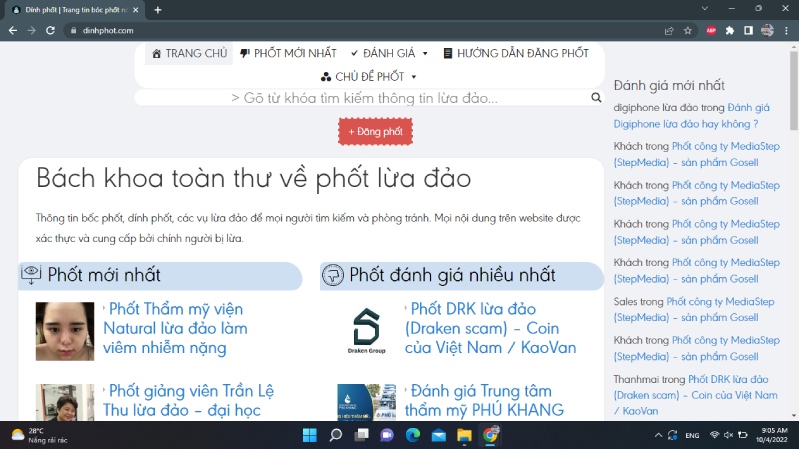Expand the CHỦ ĐỀ PHỐT dropdown
799x449 pixels.
pos(368,76)
